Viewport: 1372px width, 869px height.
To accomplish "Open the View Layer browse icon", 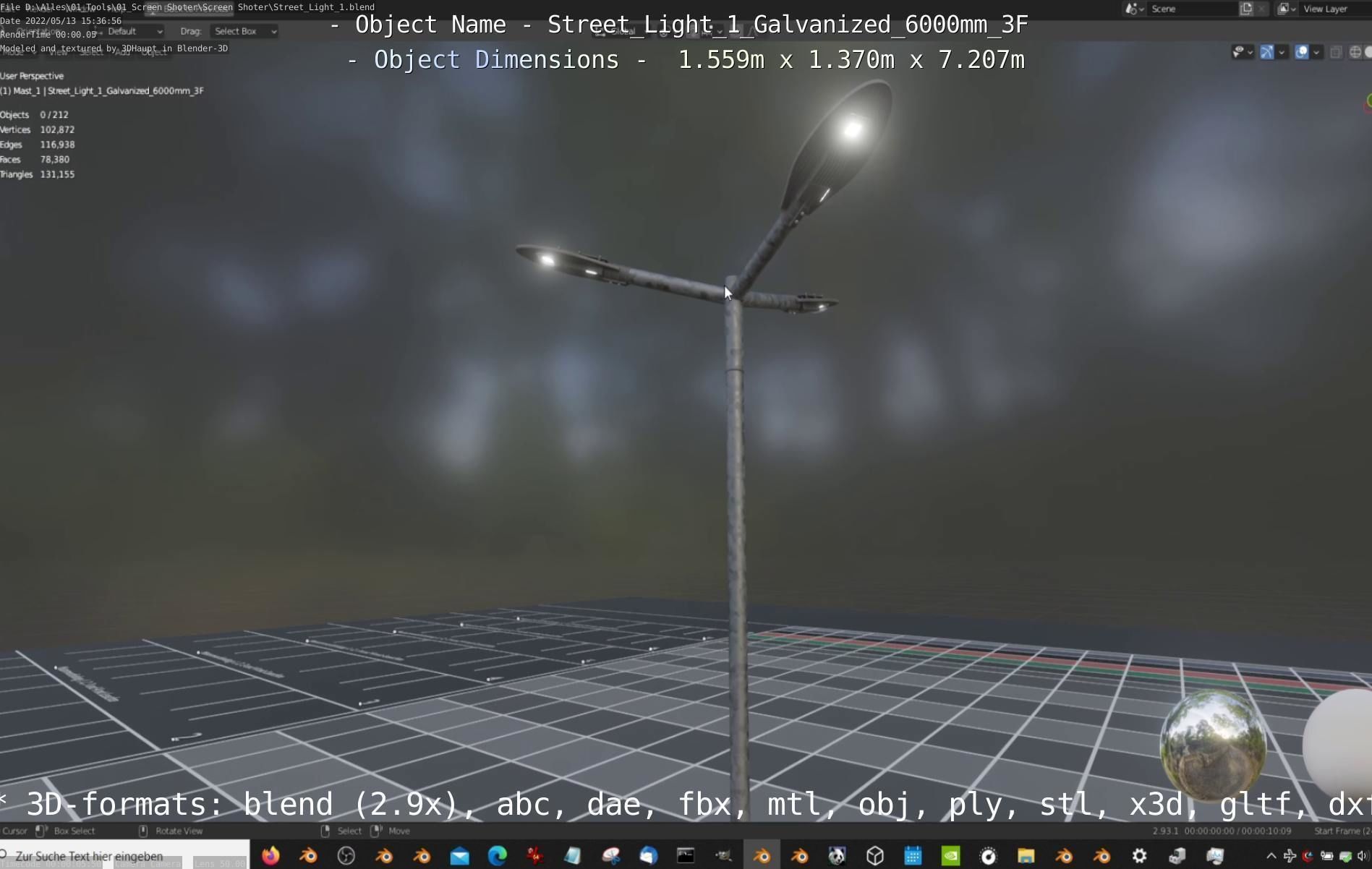I will pyautogui.click(x=1287, y=9).
